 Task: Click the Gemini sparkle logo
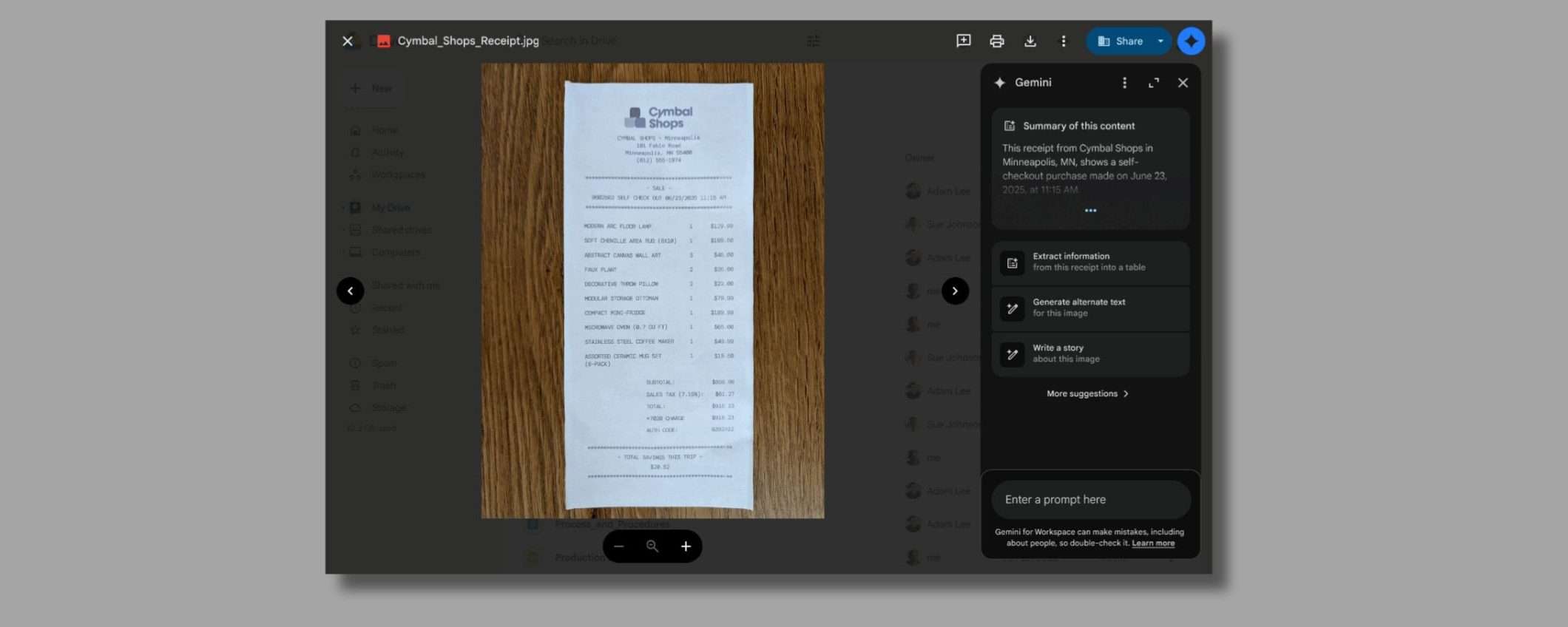(x=1000, y=83)
